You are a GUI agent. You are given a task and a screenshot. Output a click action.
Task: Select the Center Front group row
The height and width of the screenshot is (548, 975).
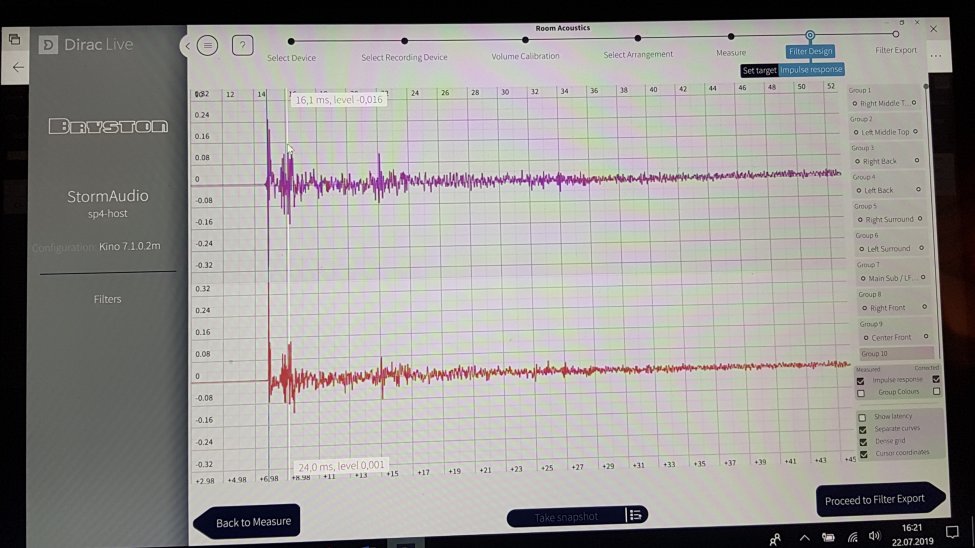click(x=895, y=337)
